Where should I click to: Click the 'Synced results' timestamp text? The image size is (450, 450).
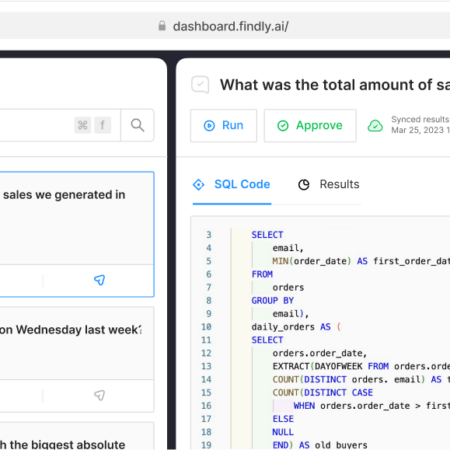coord(420,125)
